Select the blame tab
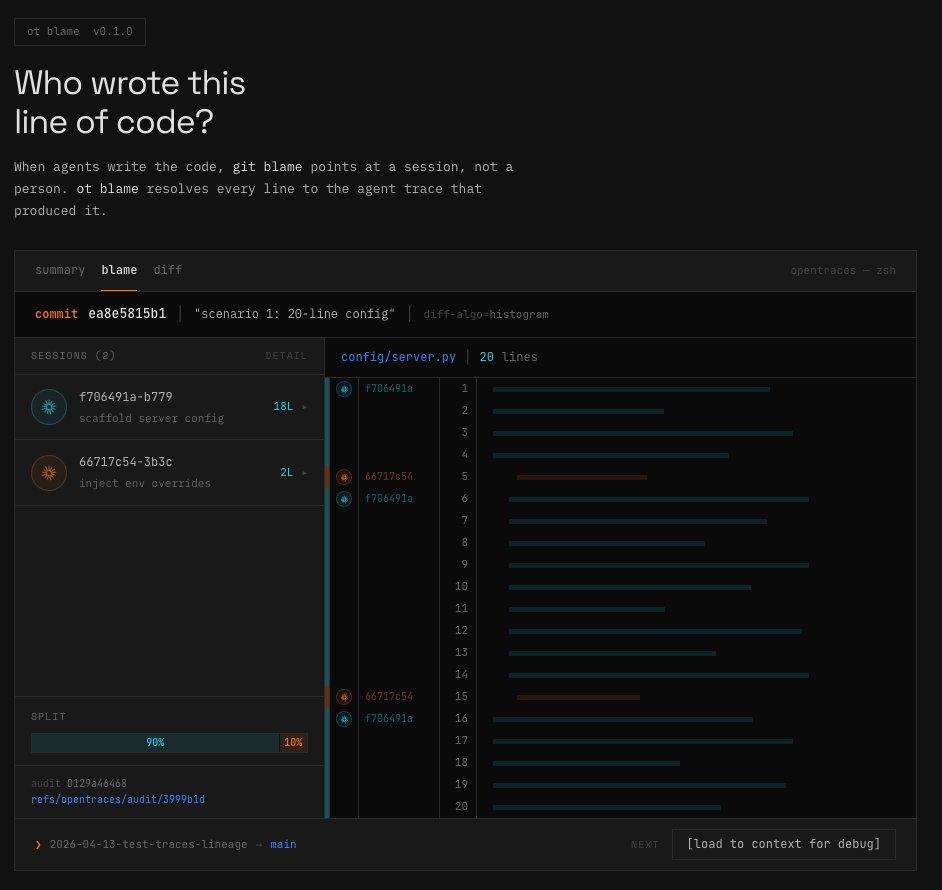Viewport: 942px width, 890px height. tap(119, 270)
